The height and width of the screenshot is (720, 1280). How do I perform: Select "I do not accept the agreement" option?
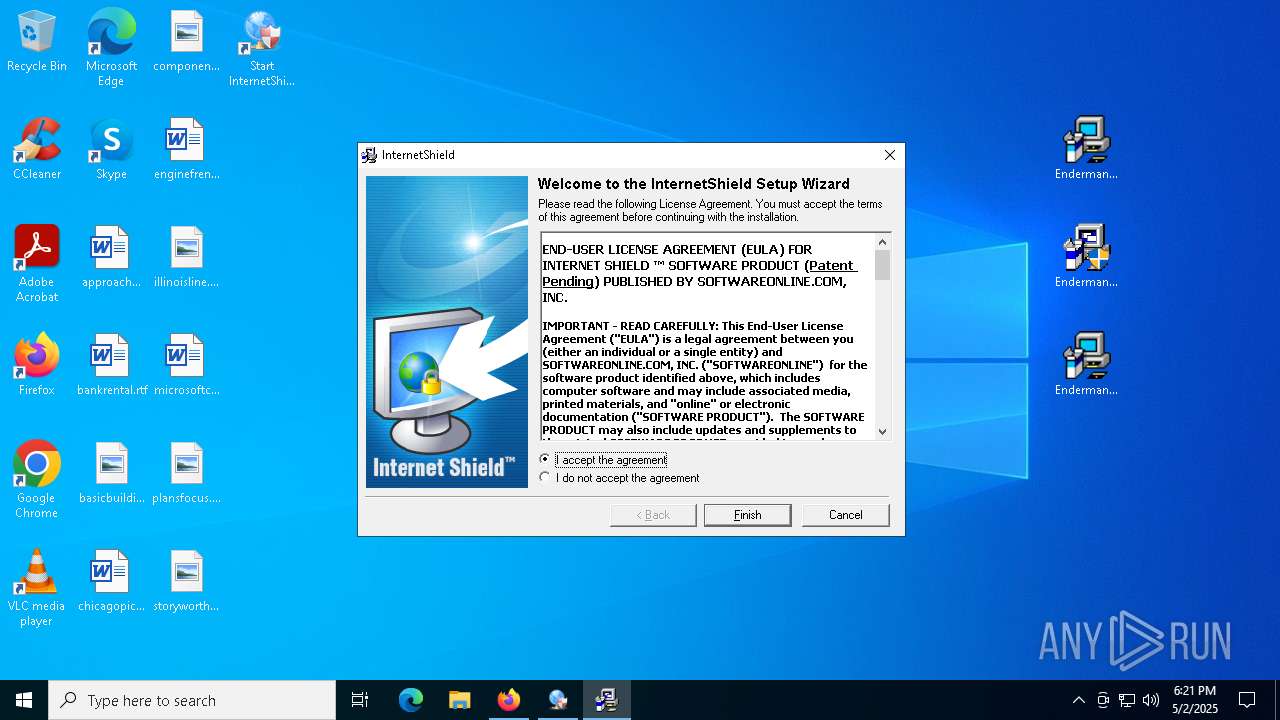545,478
